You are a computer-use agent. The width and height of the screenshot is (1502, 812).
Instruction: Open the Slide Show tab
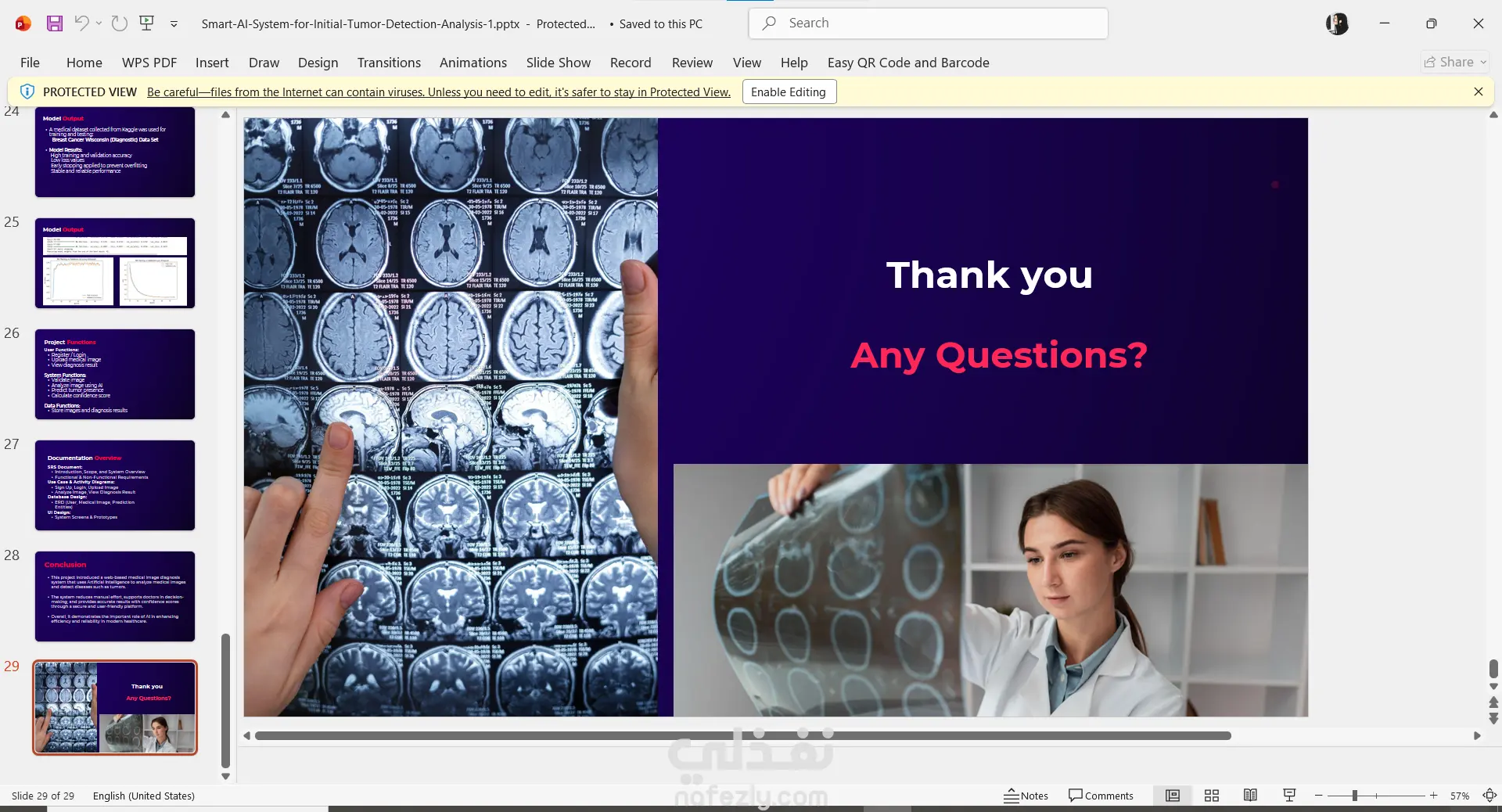(559, 63)
